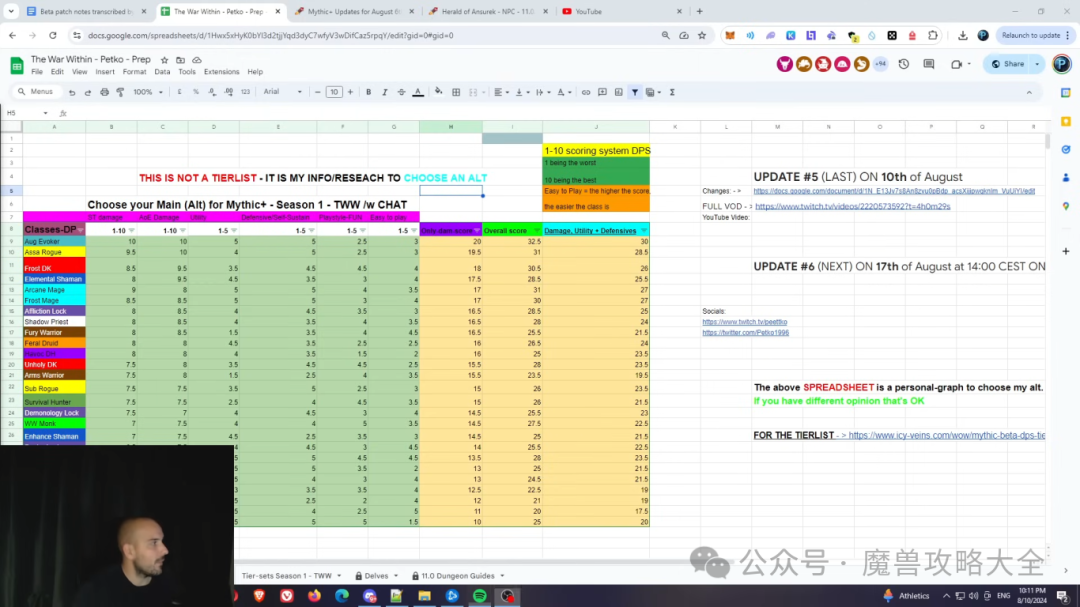Open the Insert menu
Viewport: 1080px width, 607px height.
tap(105, 72)
